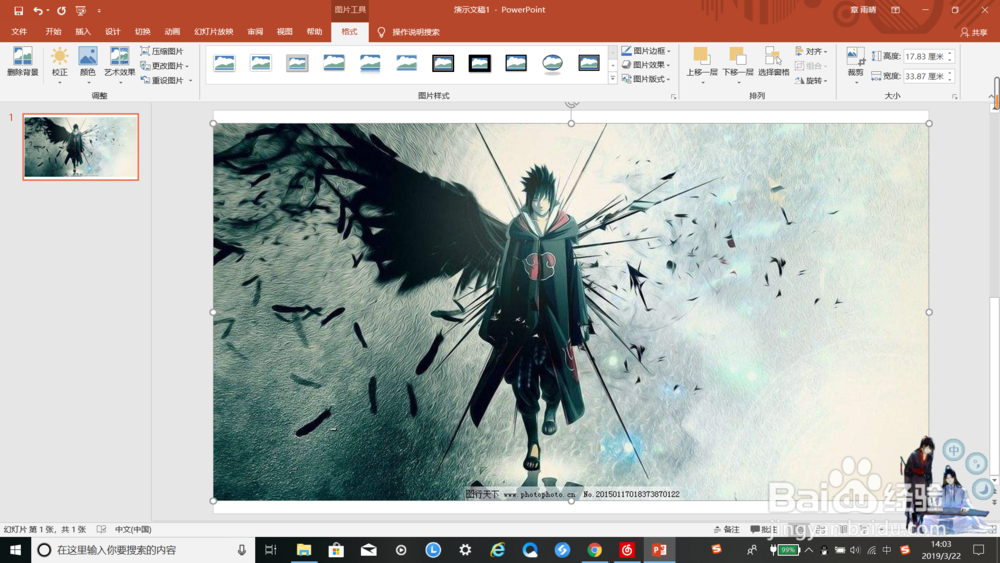Open picture styles format dialog launcher
The image size is (1000, 563).
pos(673,96)
